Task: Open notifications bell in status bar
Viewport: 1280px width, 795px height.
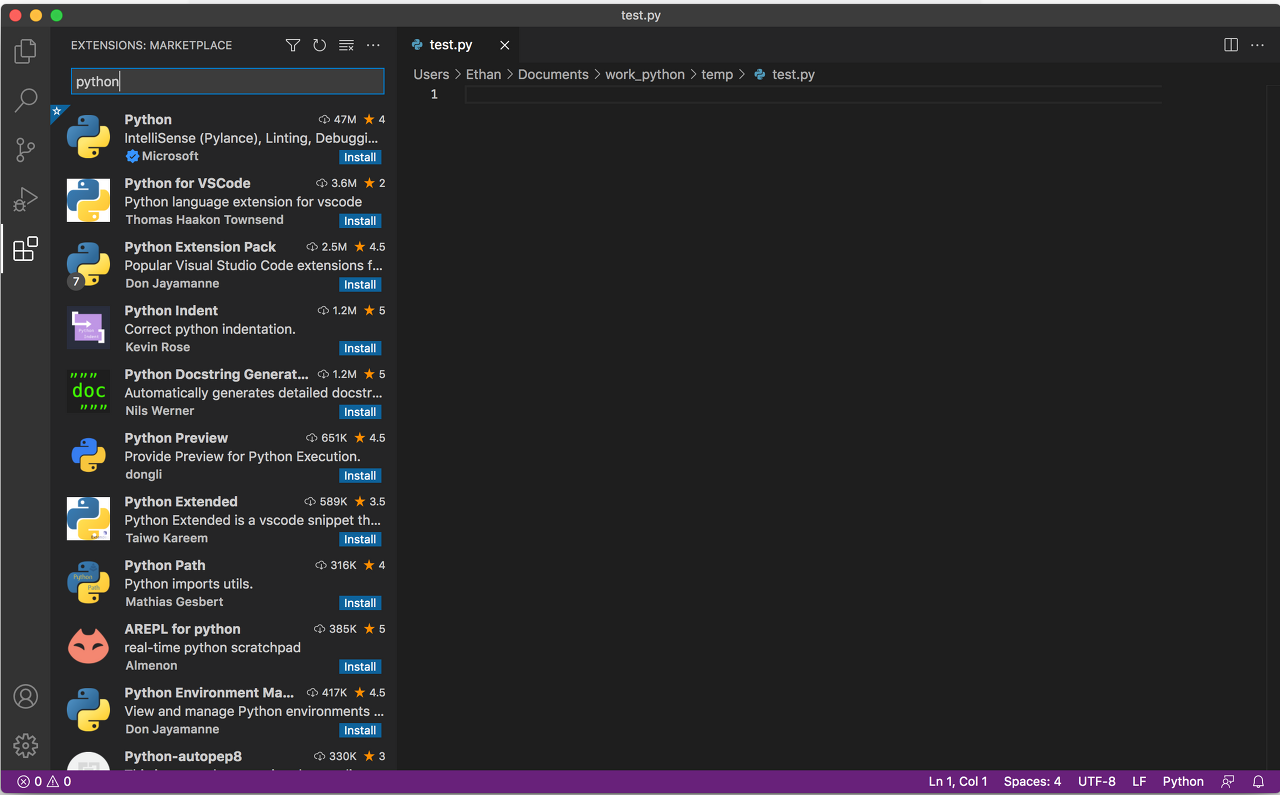Action: 1259,782
